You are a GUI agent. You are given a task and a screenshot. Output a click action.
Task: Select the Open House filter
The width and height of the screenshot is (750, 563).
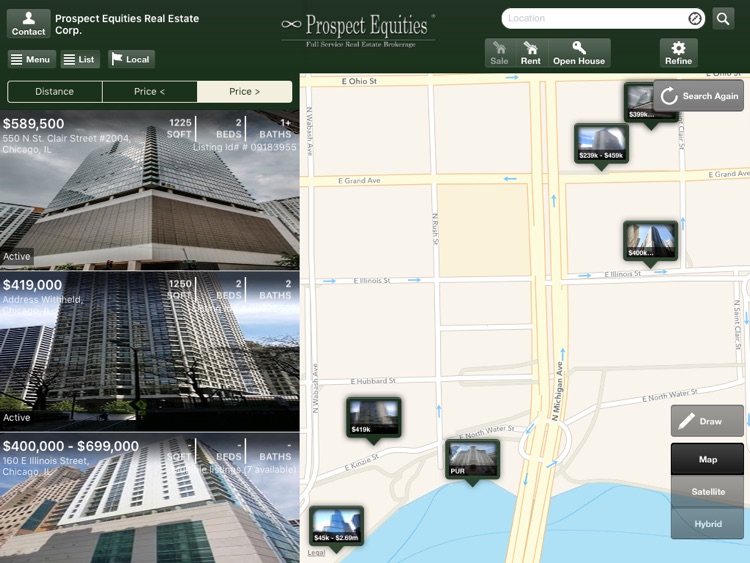(579, 53)
